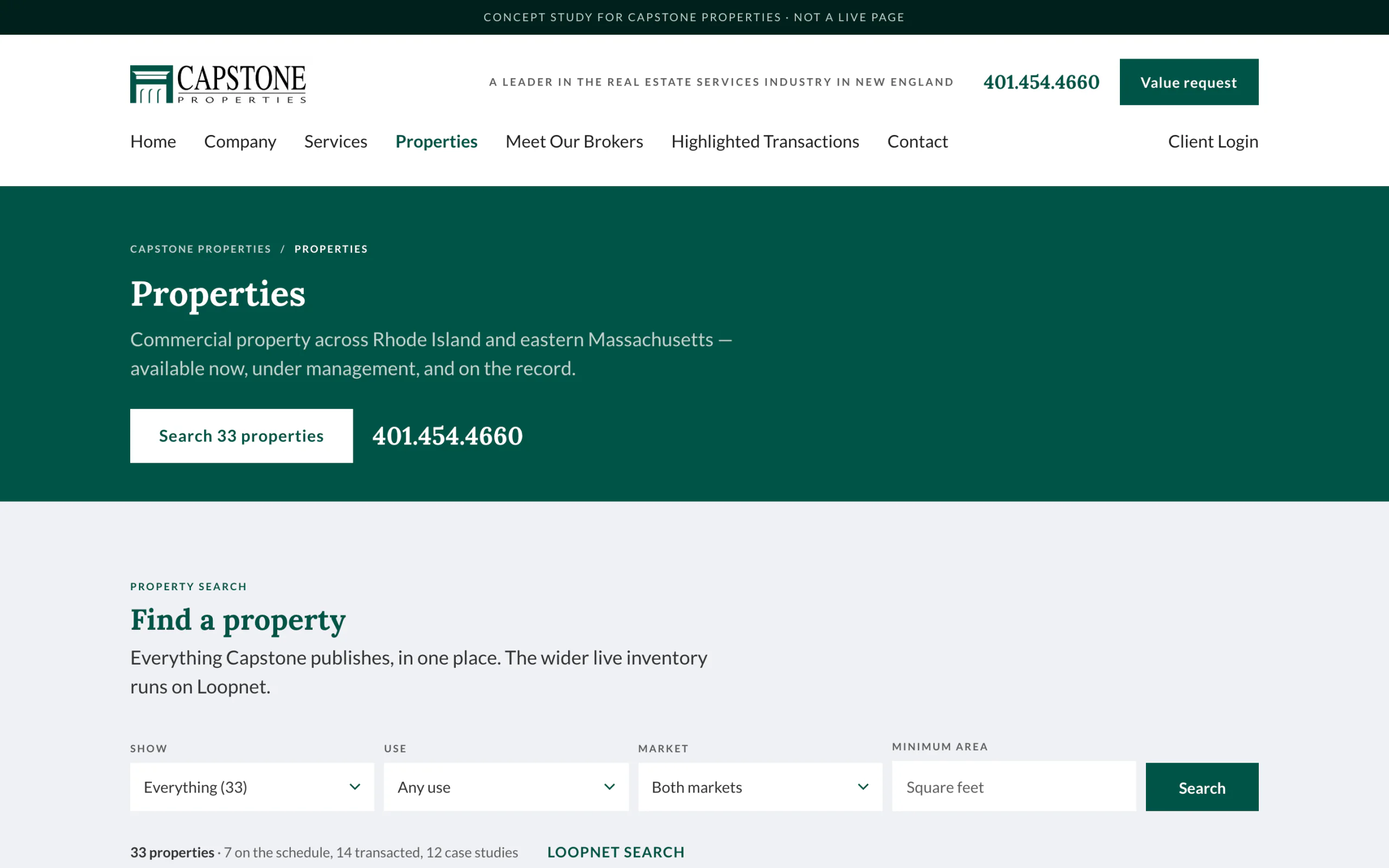The image size is (1389, 868).
Task: Click the 'A leader in the real estate' tagline
Action: [x=722, y=82]
